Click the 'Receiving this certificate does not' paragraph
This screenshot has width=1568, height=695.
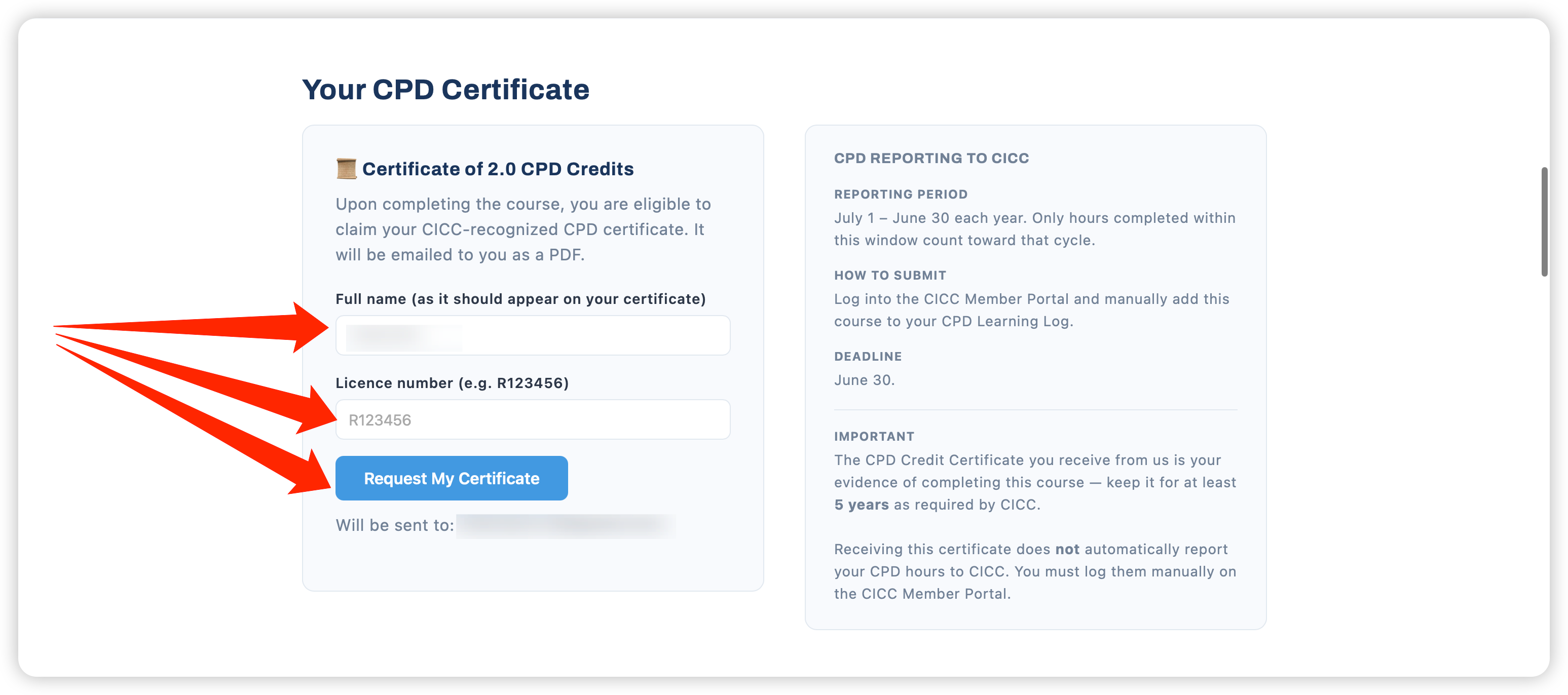click(x=1035, y=571)
